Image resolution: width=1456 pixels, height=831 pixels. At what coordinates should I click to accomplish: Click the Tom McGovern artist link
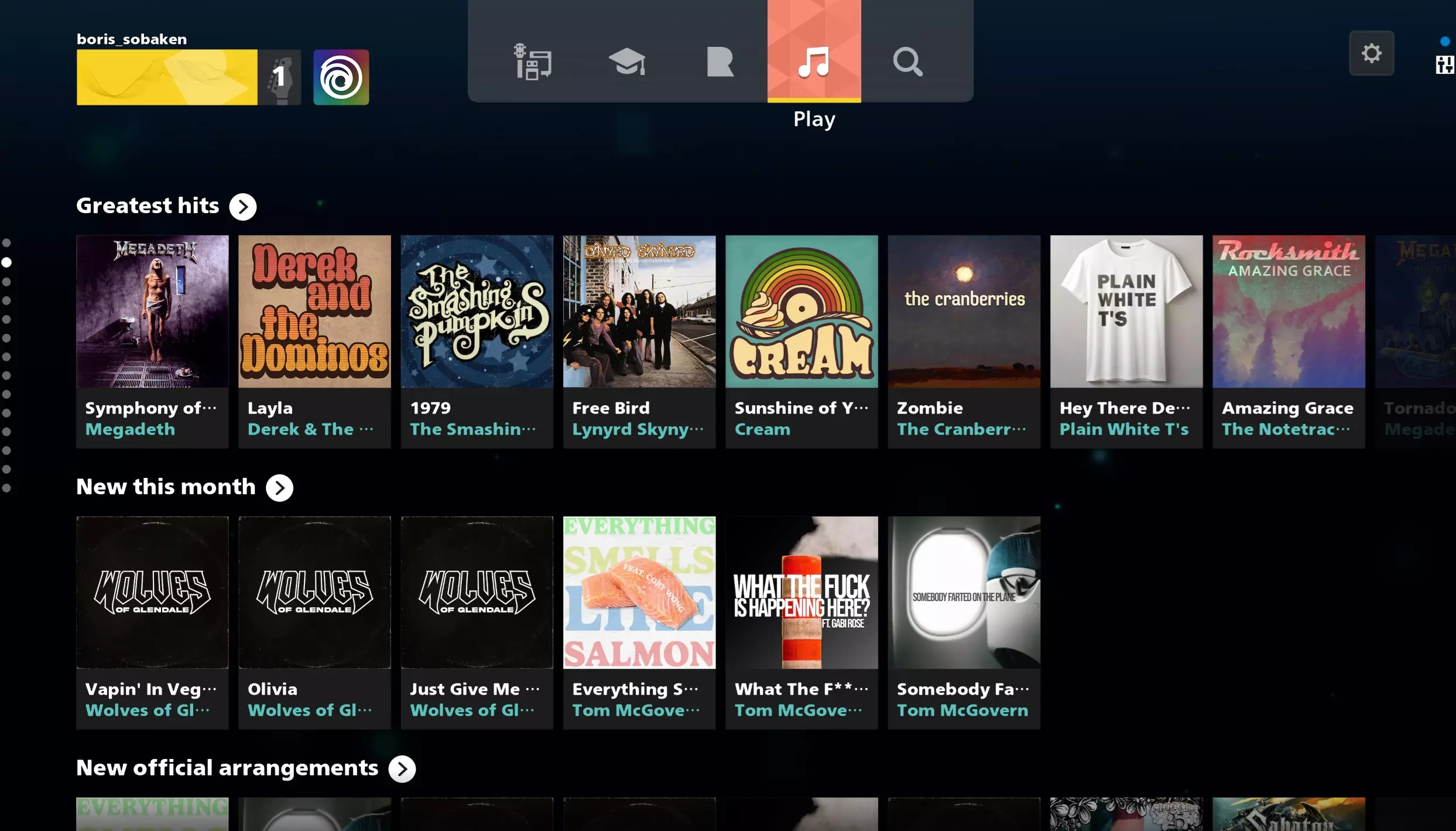(x=962, y=710)
